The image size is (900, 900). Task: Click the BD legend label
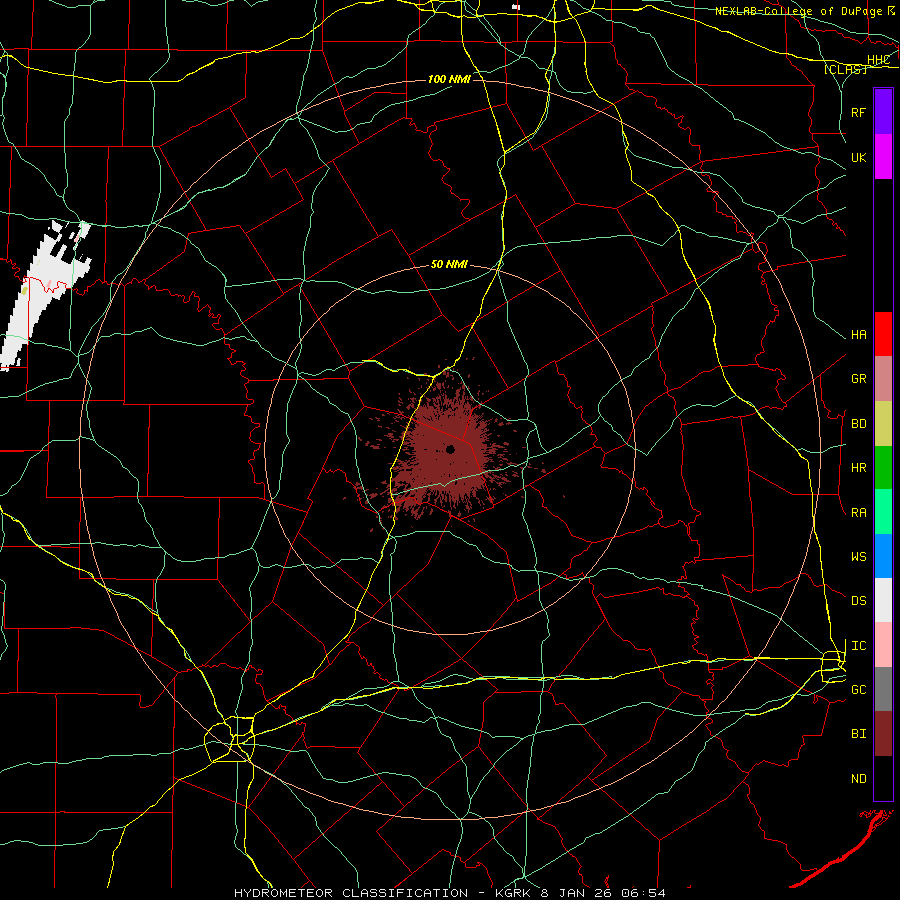[859, 424]
